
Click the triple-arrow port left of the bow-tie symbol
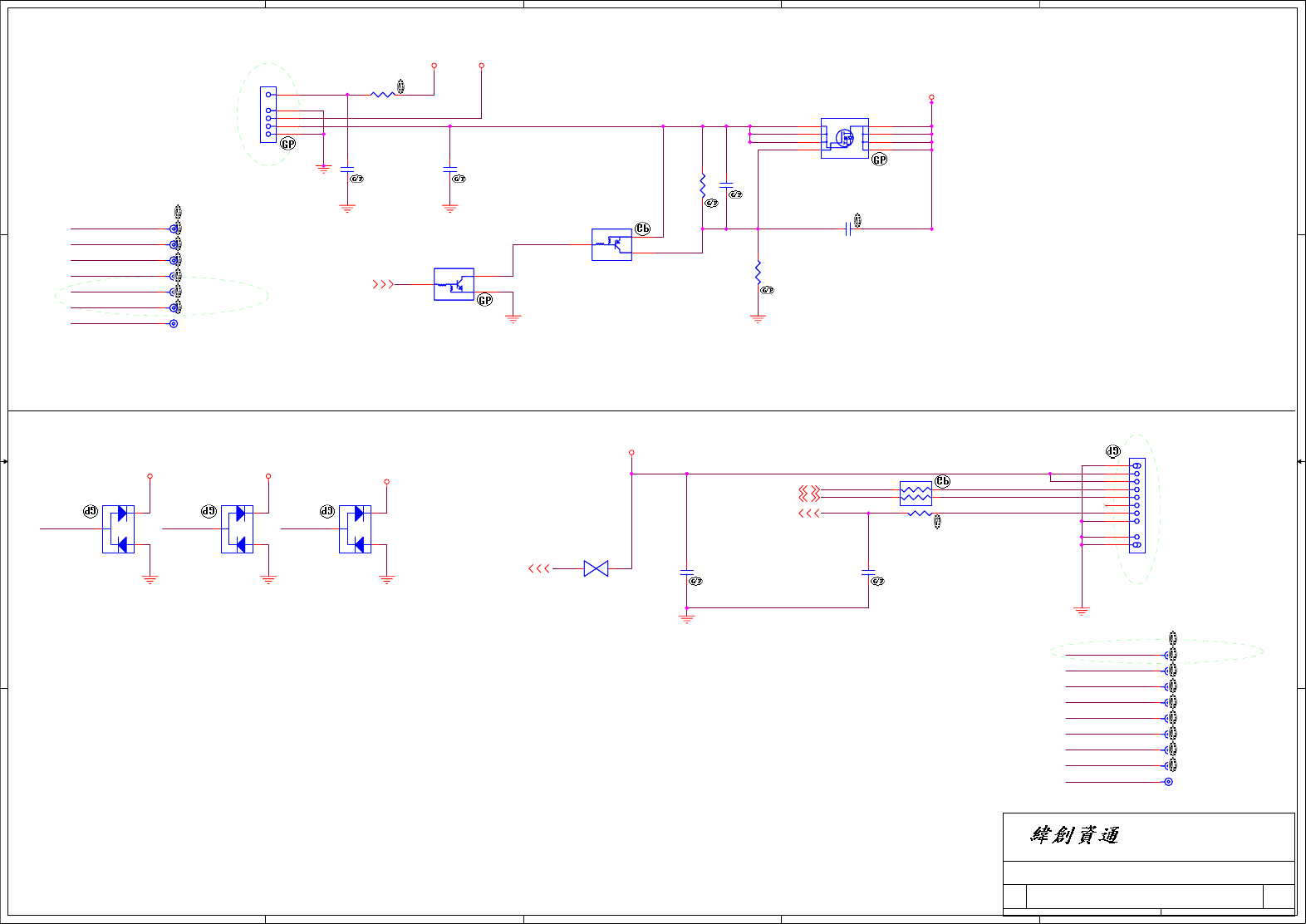click(539, 568)
